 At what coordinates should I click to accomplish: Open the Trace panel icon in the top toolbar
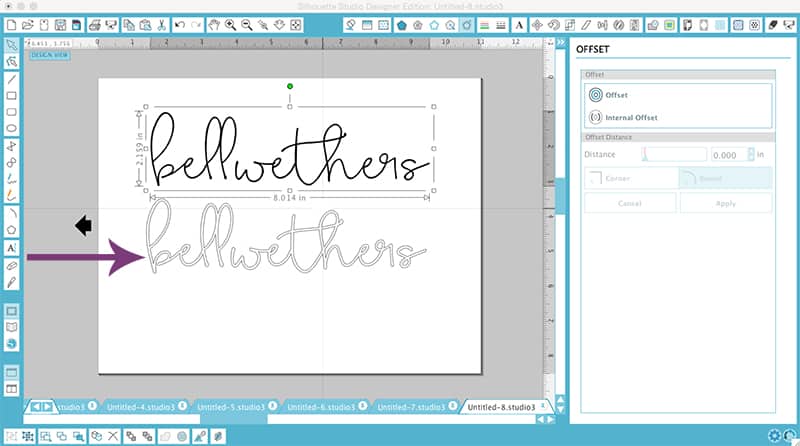pos(669,25)
